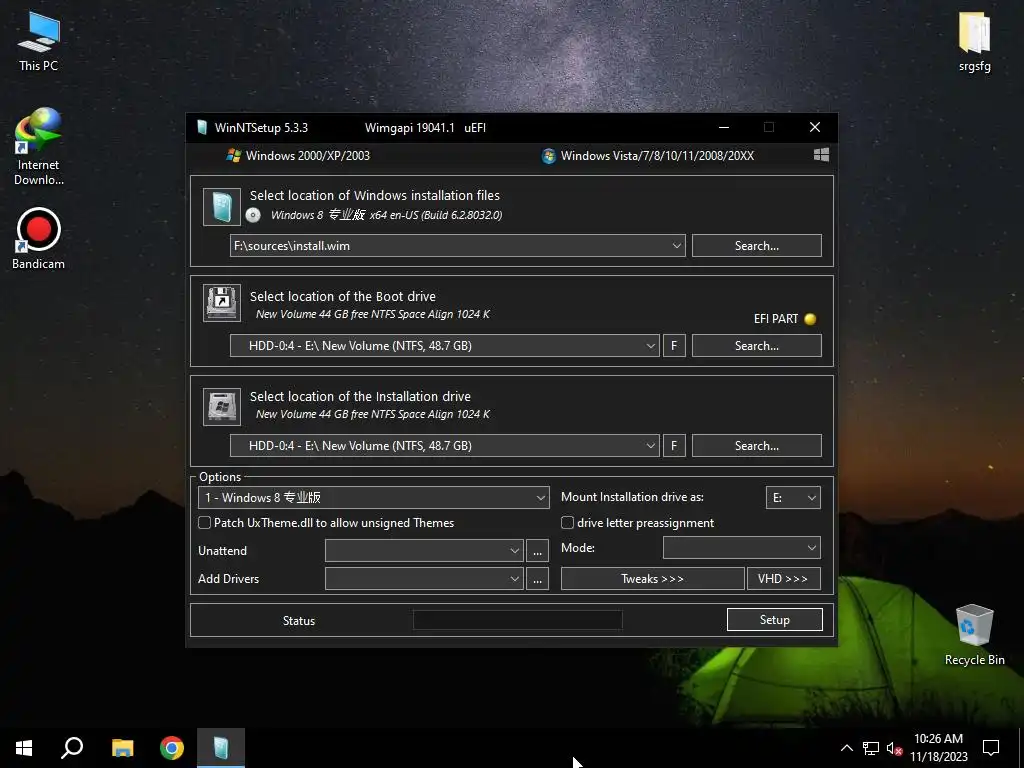Switch to Windows Vista/7/8/10/11/2008/20XX tab
Image resolution: width=1024 pixels, height=768 pixels.
pos(648,155)
